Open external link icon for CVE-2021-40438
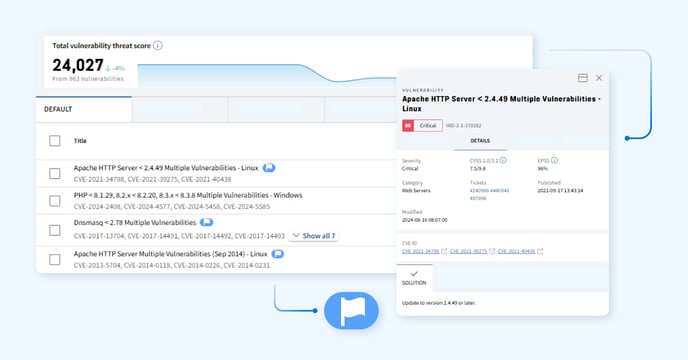688x360 pixels. pyautogui.click(x=540, y=251)
